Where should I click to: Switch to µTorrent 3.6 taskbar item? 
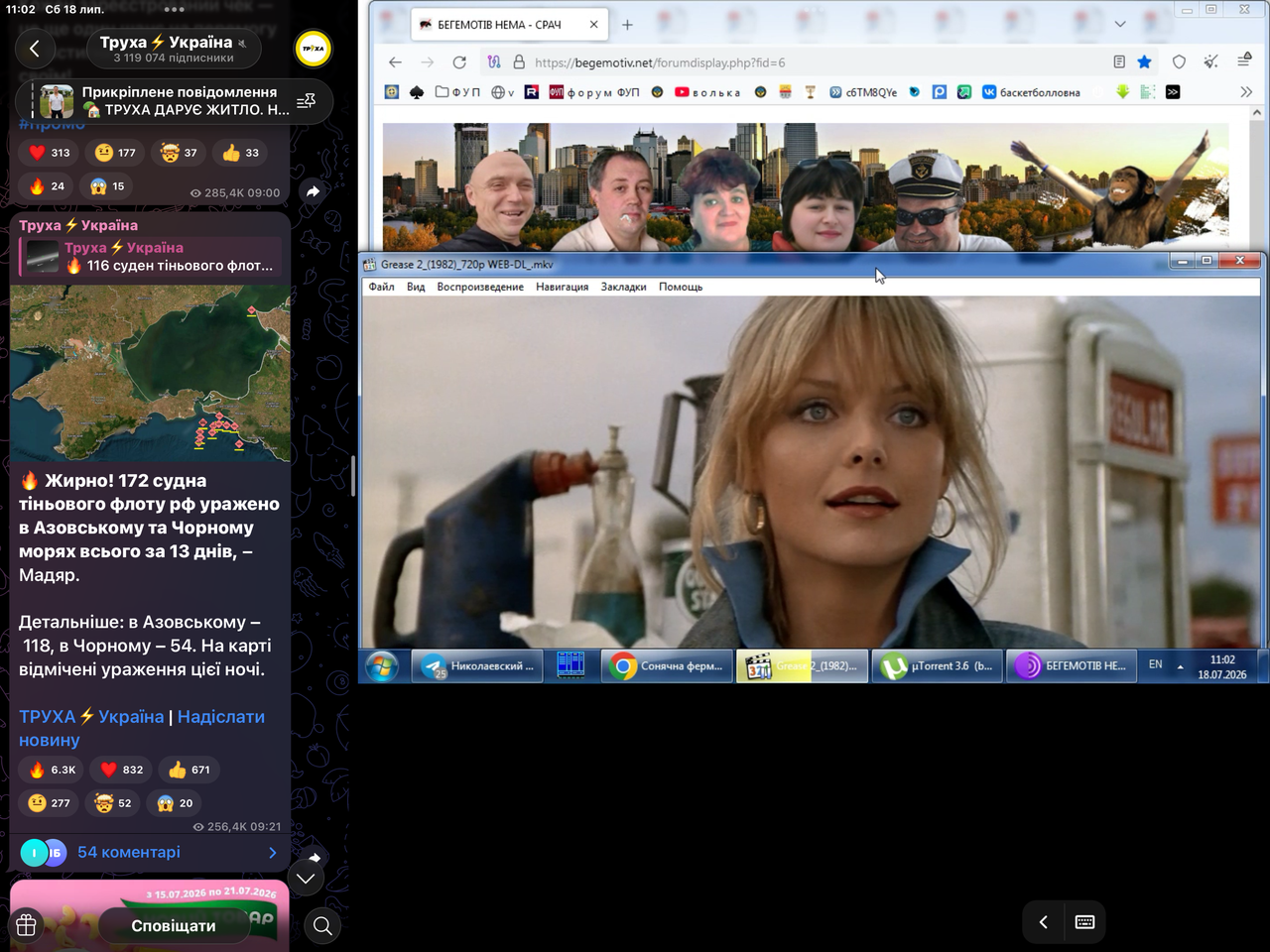click(938, 666)
